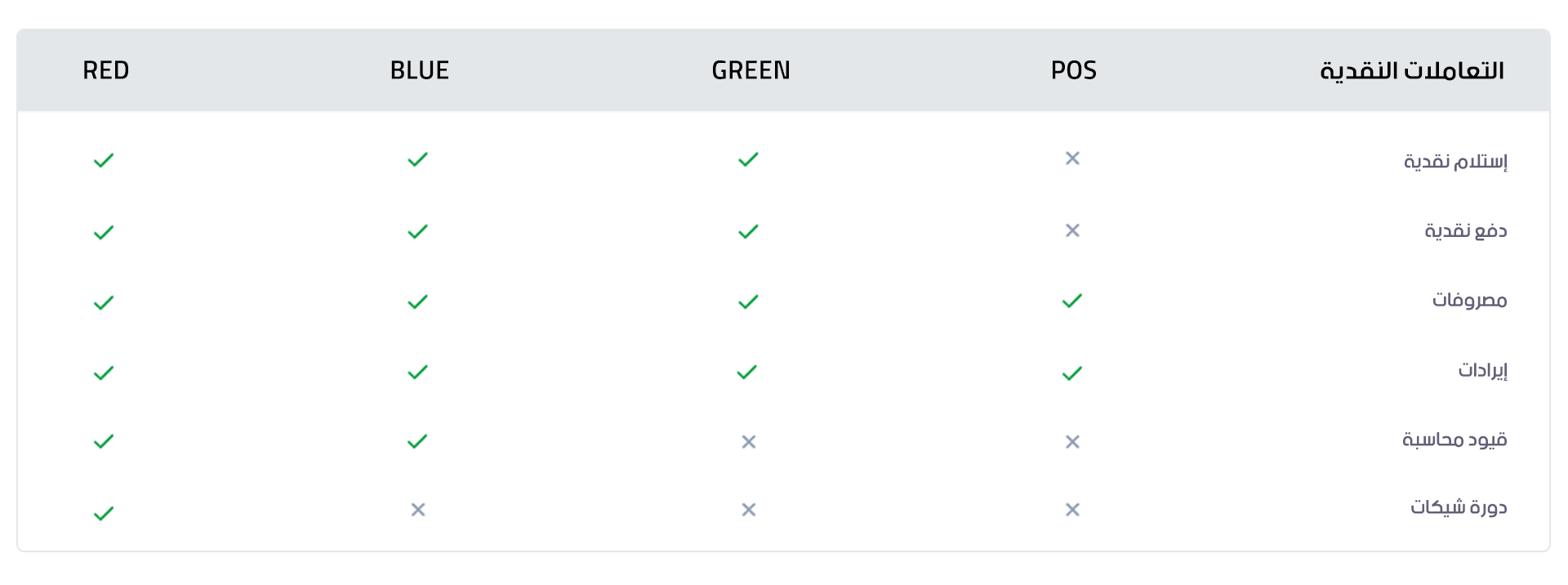Click the BLUE checkmark for دفع نقدية
The height and width of the screenshot is (585, 1568).
pyautogui.click(x=417, y=232)
